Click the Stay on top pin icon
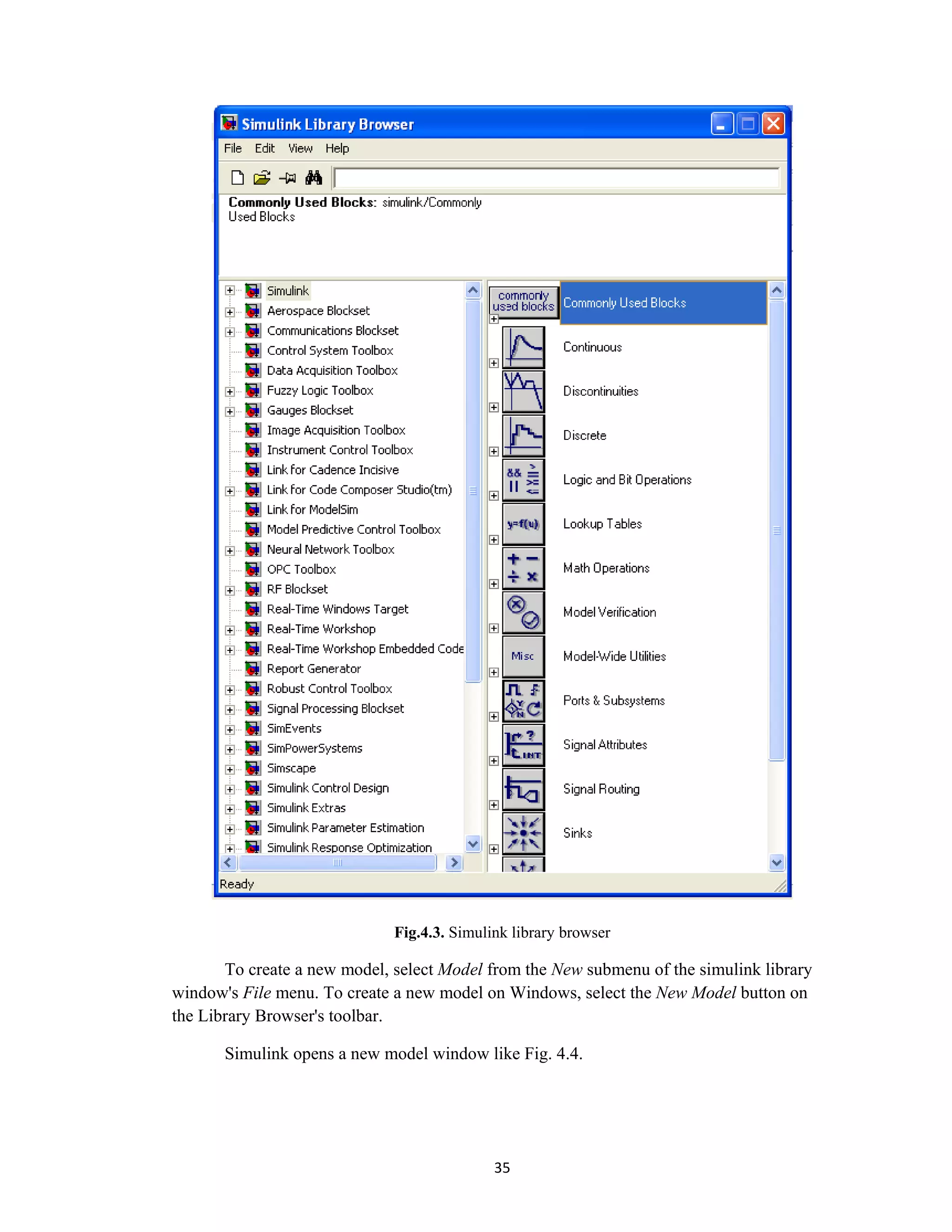The height and width of the screenshot is (1232, 952). coord(288,178)
